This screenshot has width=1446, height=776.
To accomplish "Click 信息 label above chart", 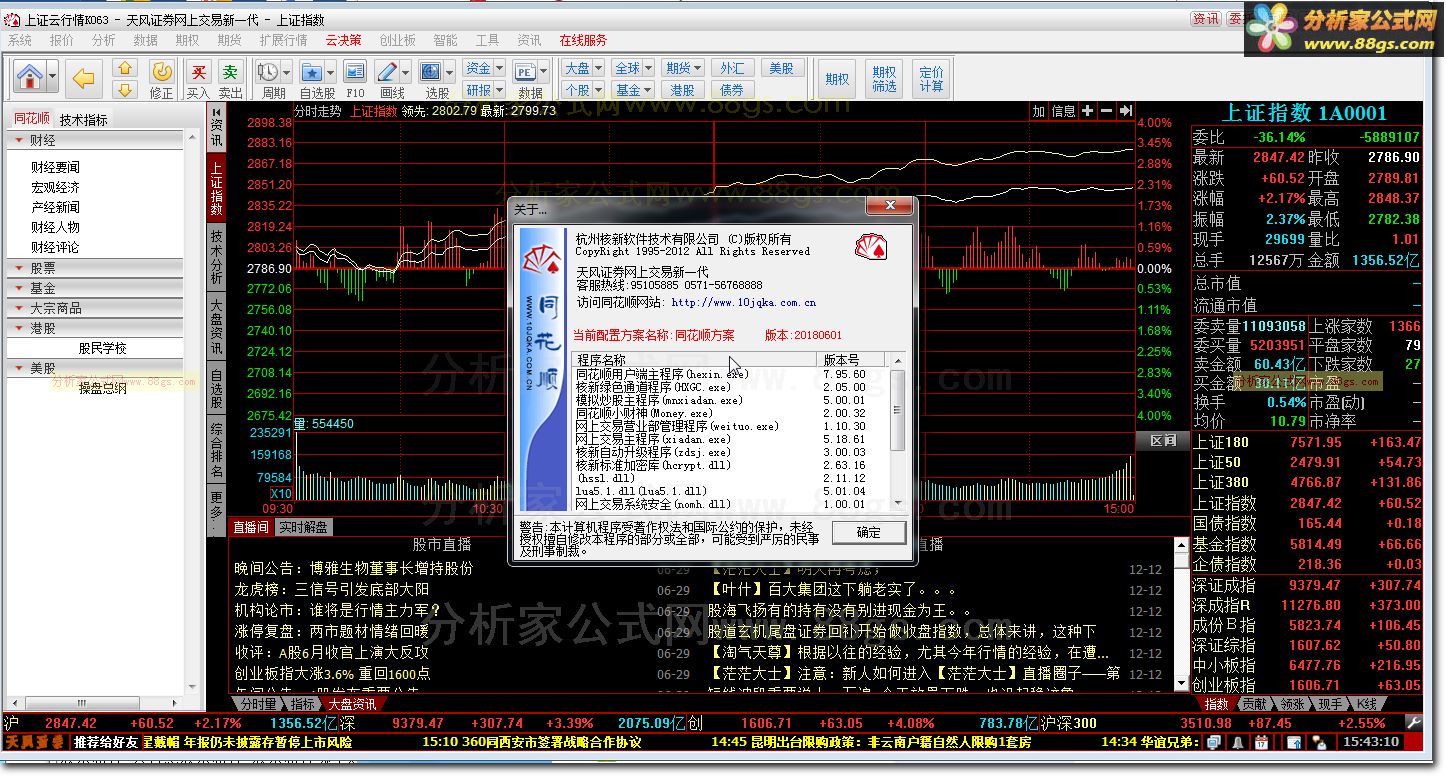I will pos(1063,111).
